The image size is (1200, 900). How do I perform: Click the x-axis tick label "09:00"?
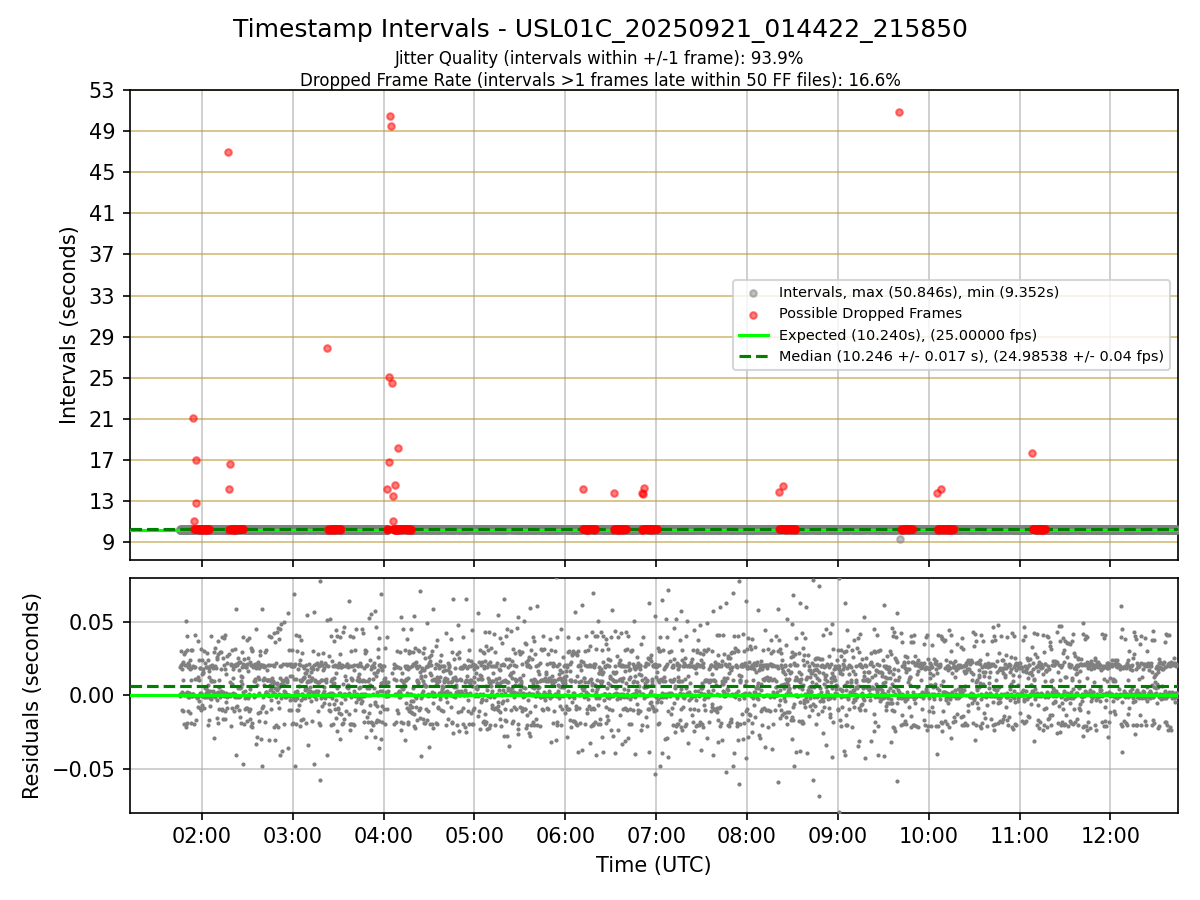coord(838,836)
